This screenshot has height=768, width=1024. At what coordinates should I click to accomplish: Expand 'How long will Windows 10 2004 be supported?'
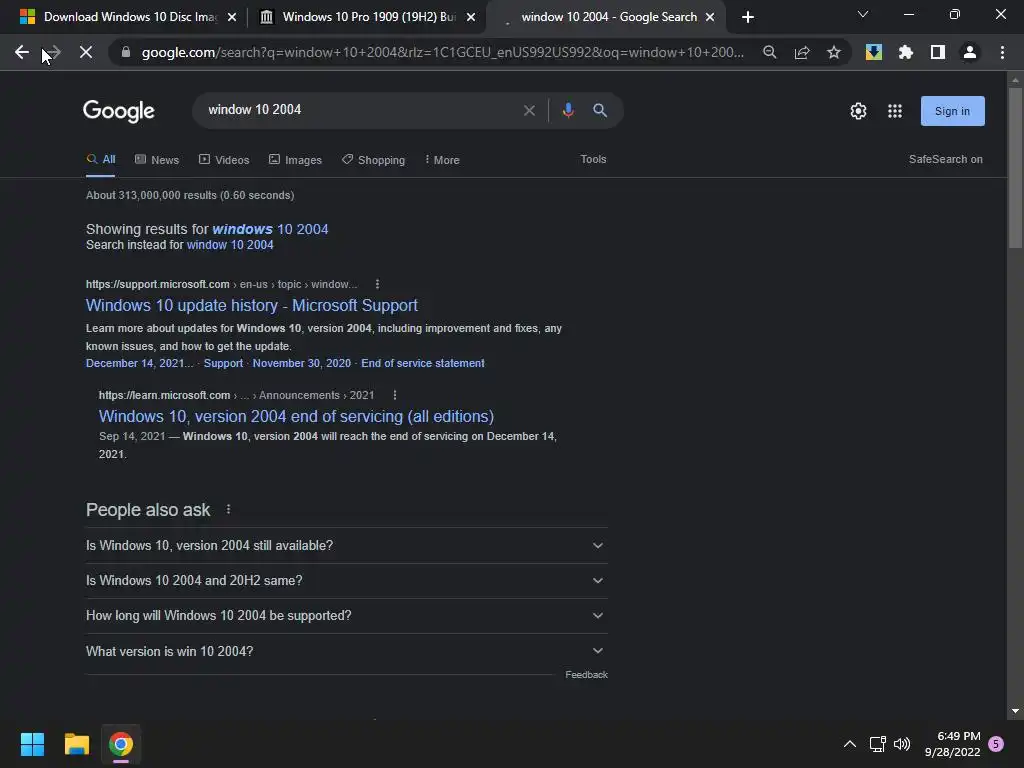(347, 616)
